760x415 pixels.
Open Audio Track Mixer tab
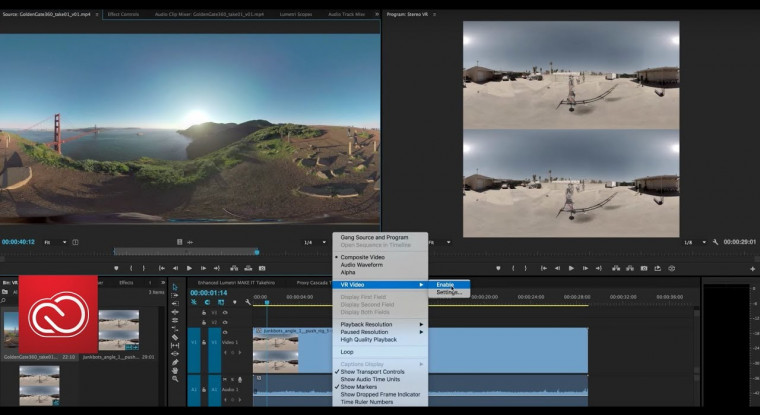(347, 15)
